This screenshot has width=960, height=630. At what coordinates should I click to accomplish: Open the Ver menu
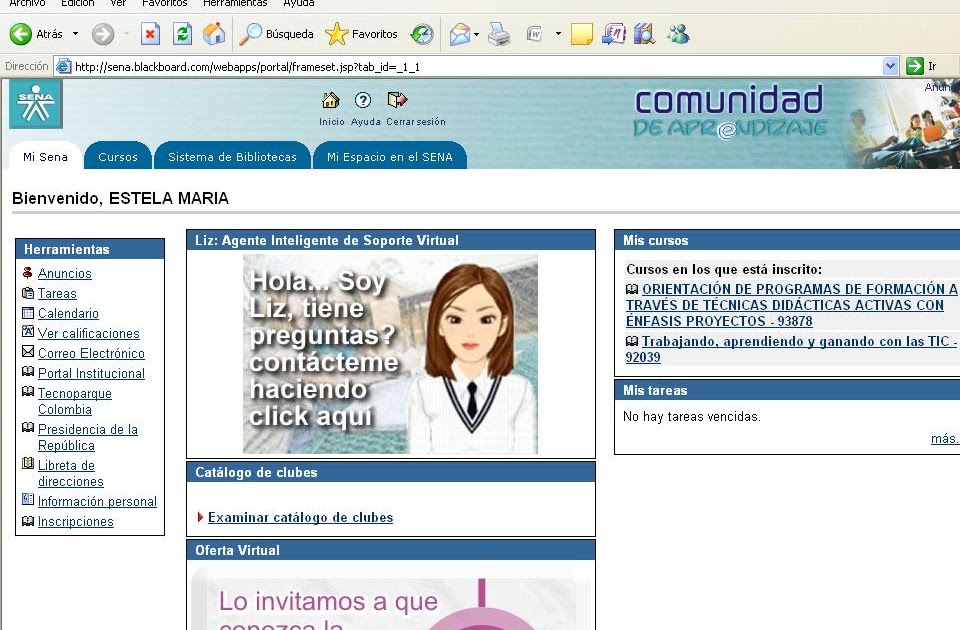coord(118,3)
